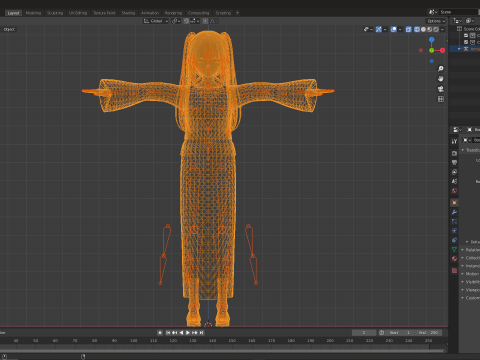Expand the Motion Paths panel
480x360 pixels.
(x=463, y=274)
